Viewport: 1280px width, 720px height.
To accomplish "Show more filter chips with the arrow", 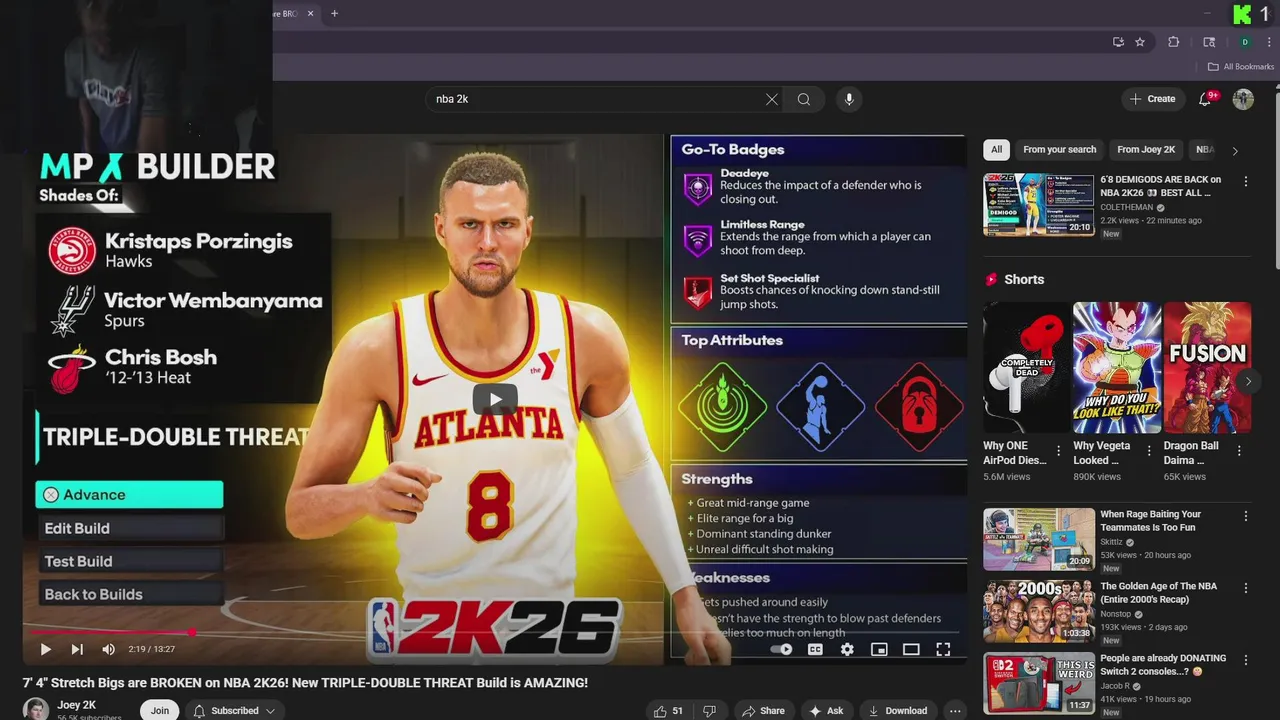I will (1235, 151).
